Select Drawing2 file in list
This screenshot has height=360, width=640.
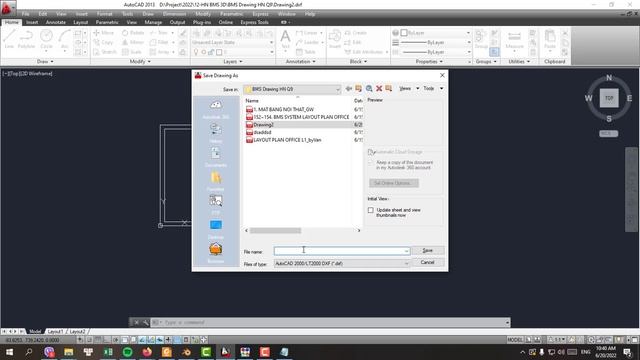(263, 125)
